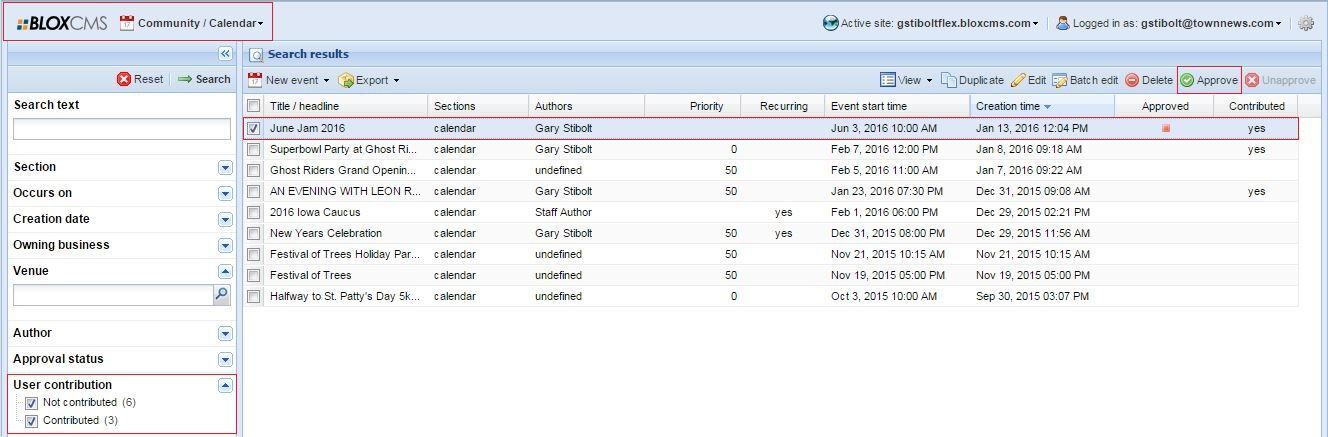This screenshot has width=1328, height=437.
Task: Open the New event menu
Action: pyautogui.click(x=288, y=80)
